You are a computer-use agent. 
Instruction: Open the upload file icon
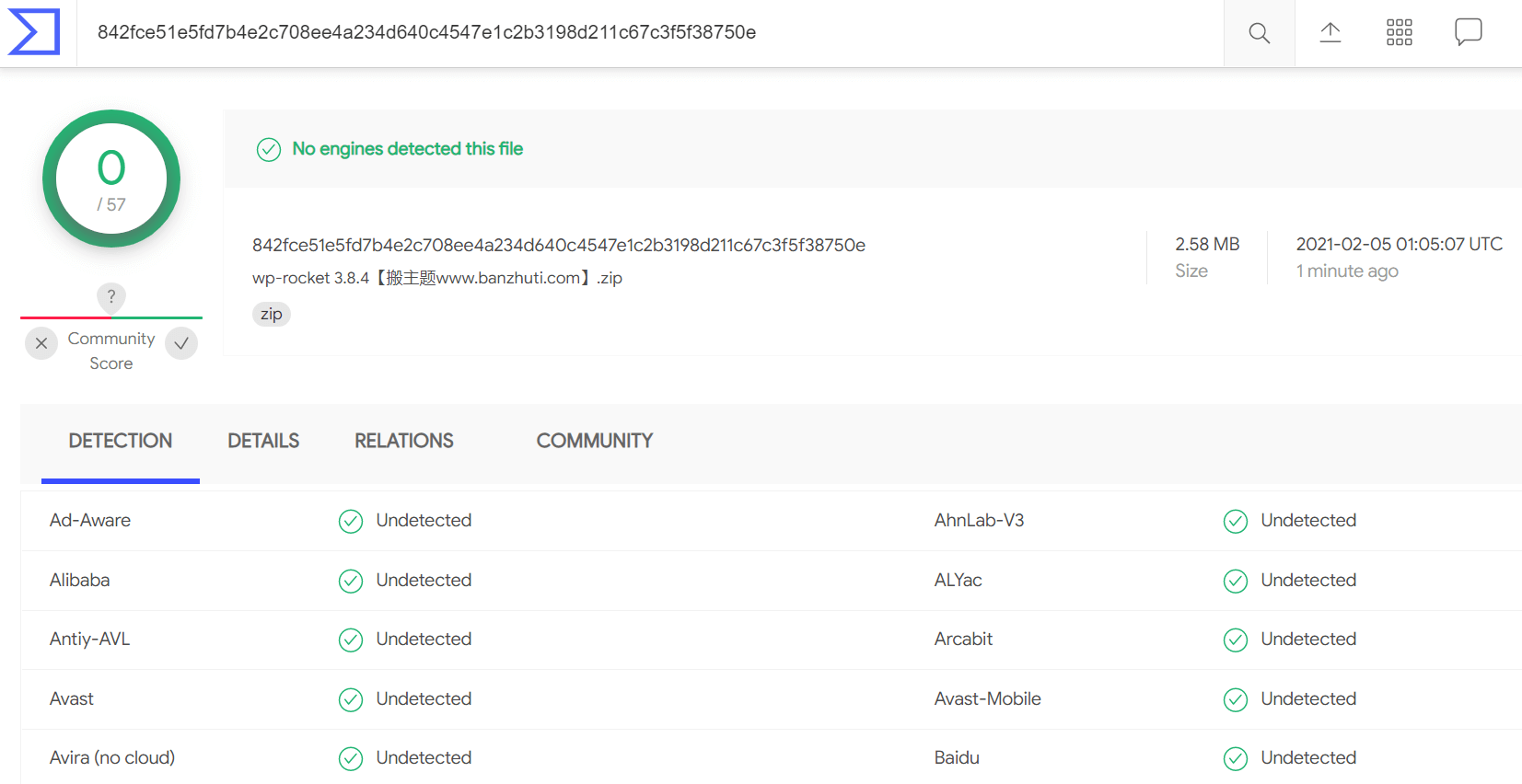pyautogui.click(x=1330, y=33)
